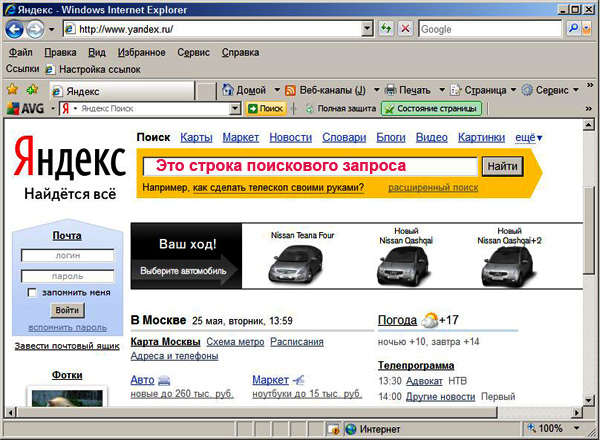Open the расширенный поиск link
600x440 pixels.
tap(433, 187)
